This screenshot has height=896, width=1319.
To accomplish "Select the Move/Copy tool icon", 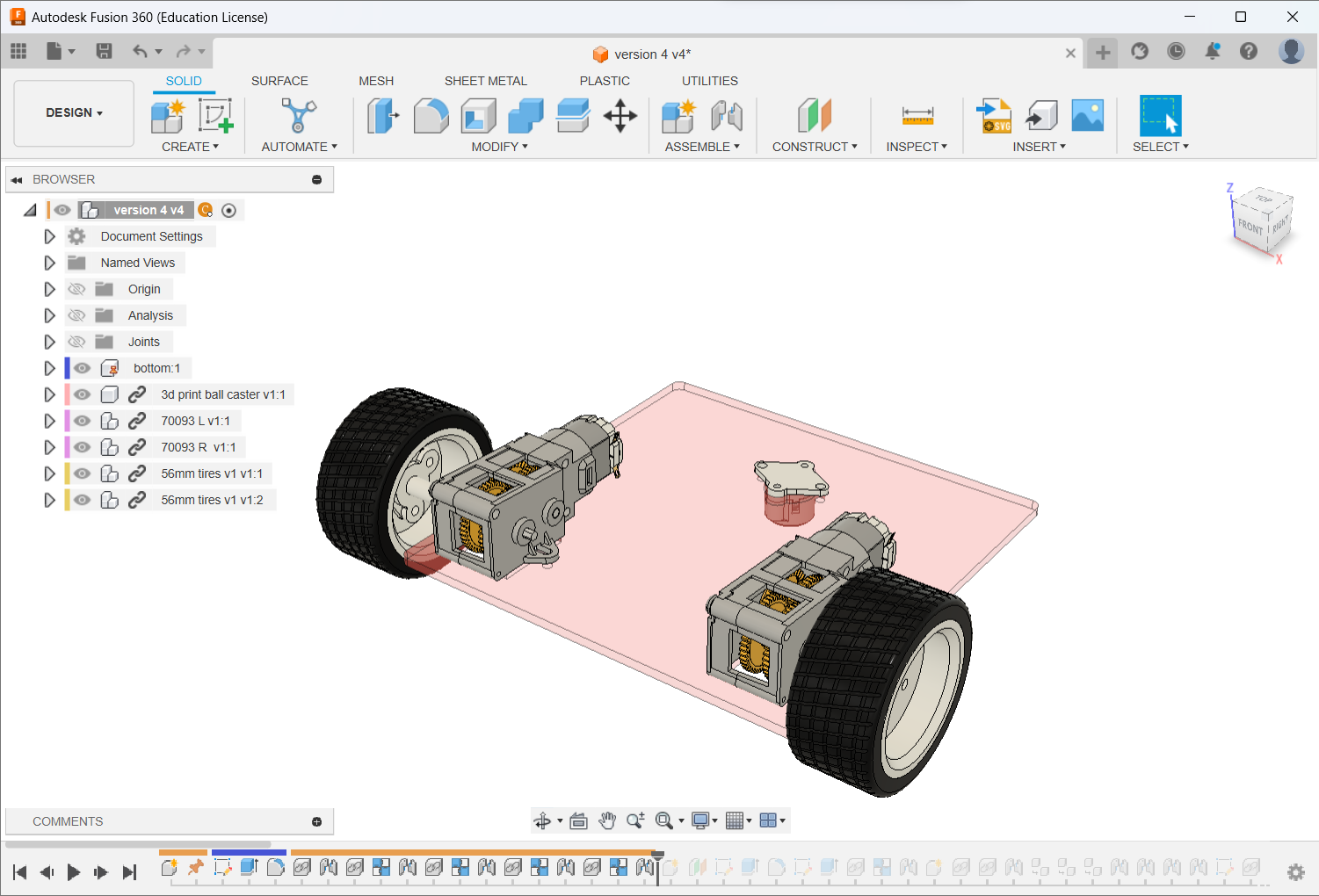I will pos(620,116).
